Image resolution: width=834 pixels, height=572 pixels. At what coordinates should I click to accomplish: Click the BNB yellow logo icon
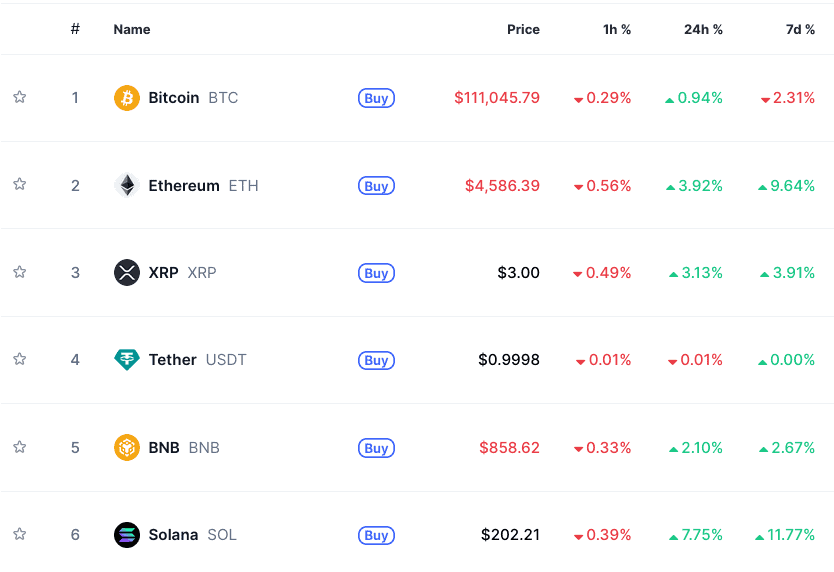127,447
